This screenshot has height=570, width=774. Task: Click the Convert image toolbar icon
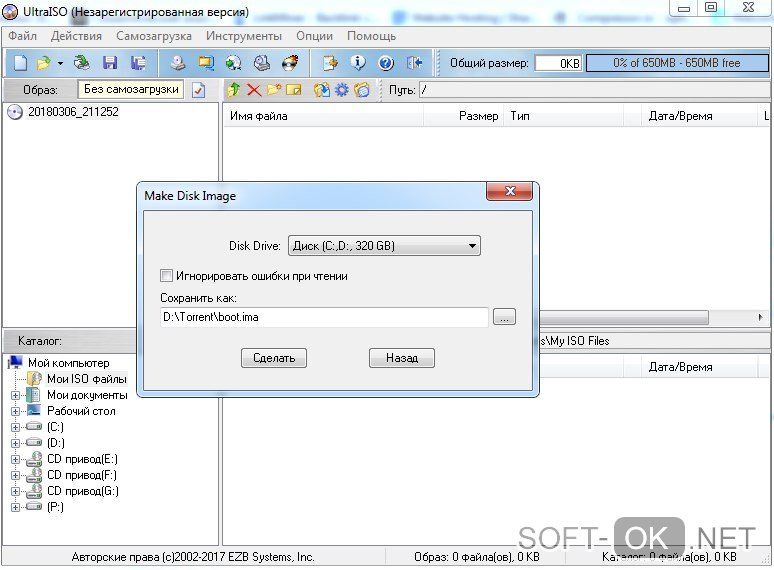233,63
